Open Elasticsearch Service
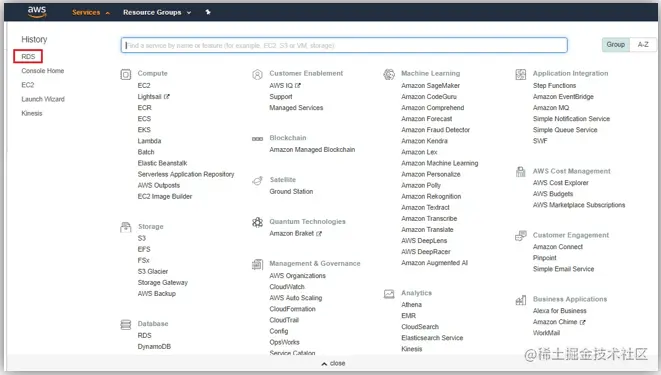 pos(432,338)
